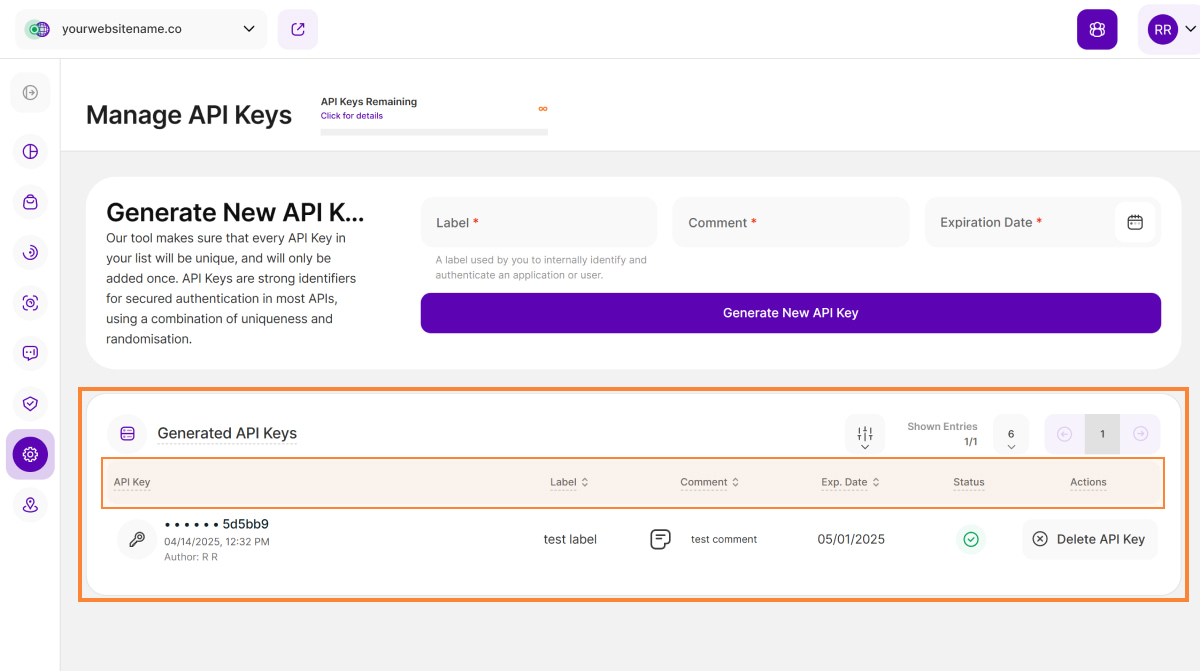
Task: Expand the sidebar with arrow toggle
Action: (30, 93)
